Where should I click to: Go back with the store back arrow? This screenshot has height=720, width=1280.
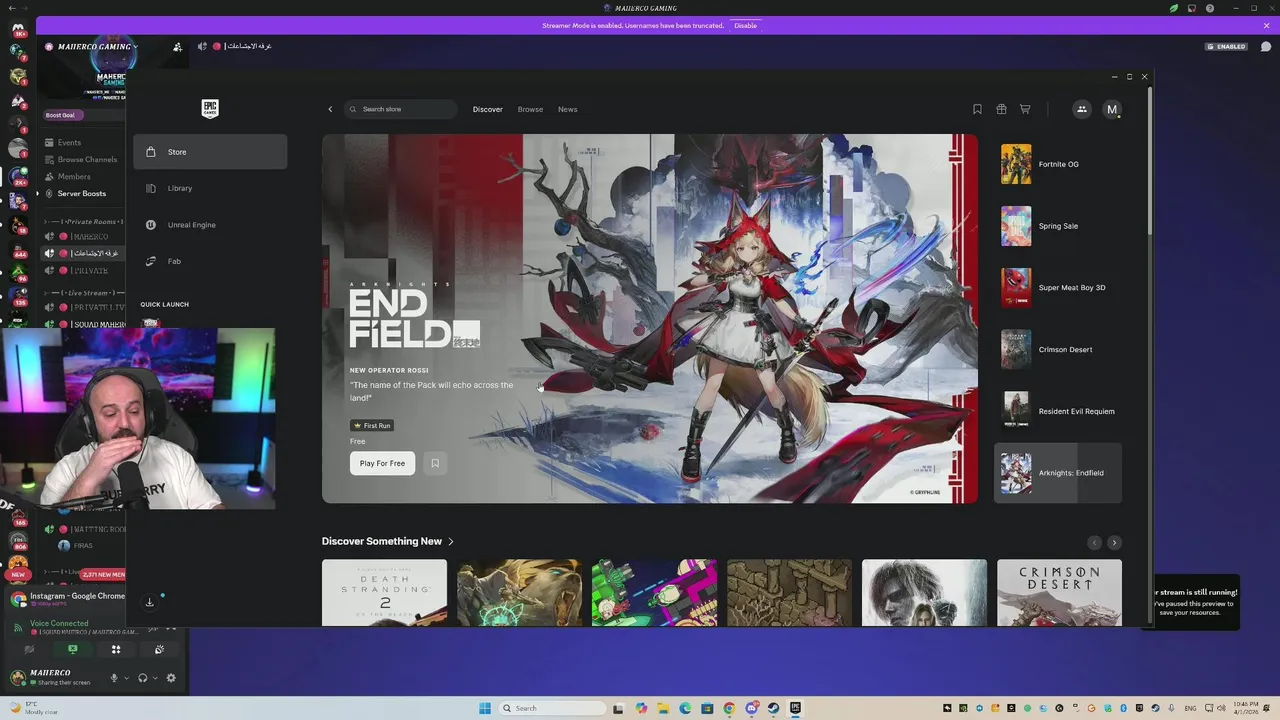pos(330,109)
